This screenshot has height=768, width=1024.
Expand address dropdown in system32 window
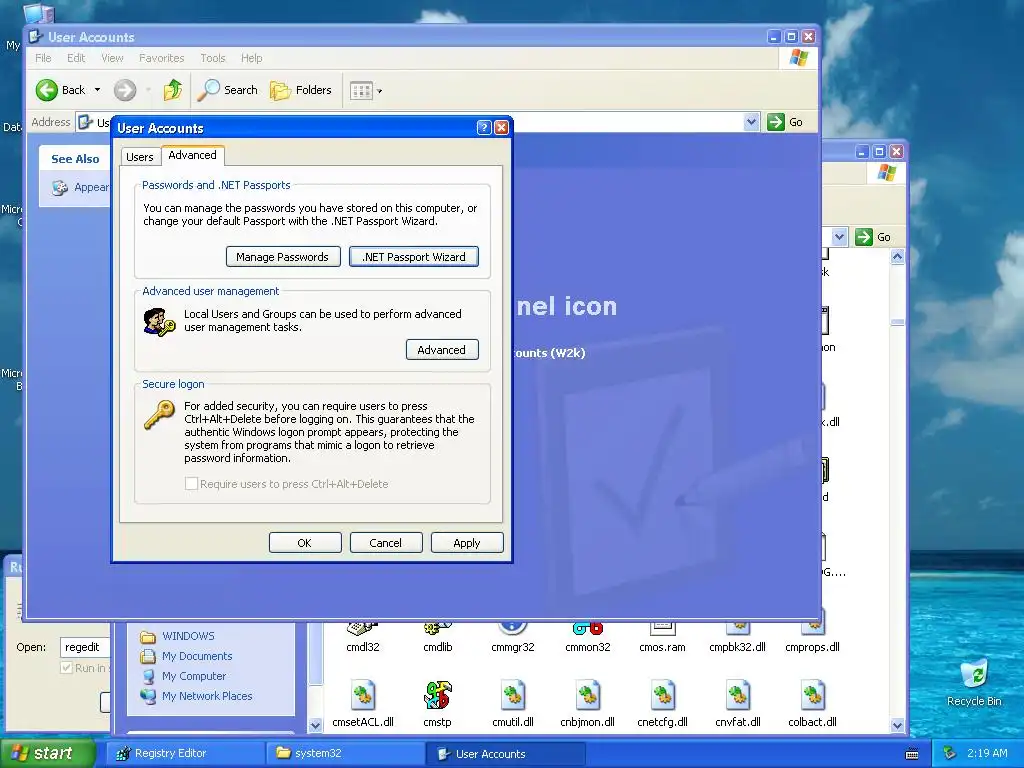[x=839, y=236]
